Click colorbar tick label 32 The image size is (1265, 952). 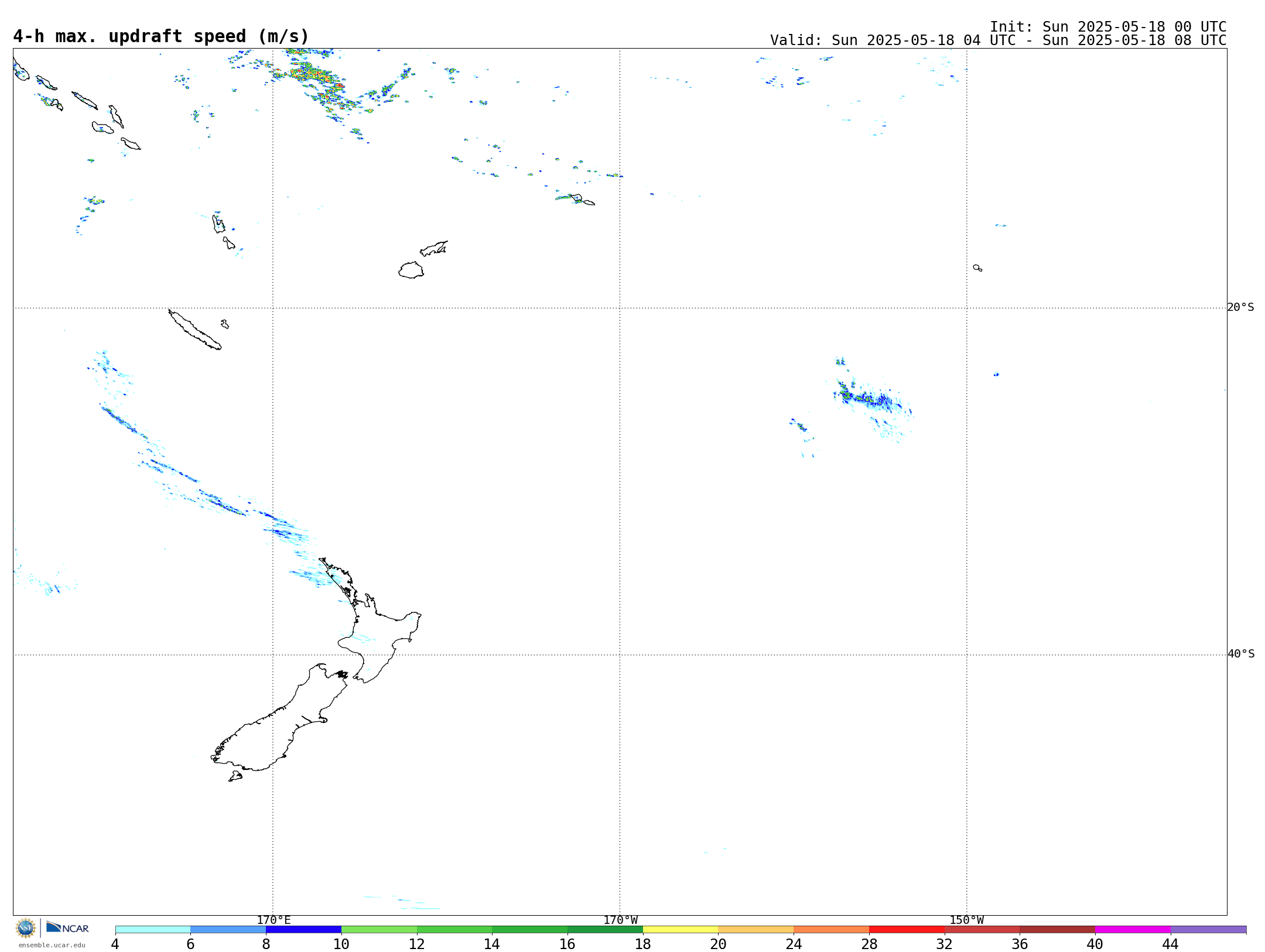945,944
